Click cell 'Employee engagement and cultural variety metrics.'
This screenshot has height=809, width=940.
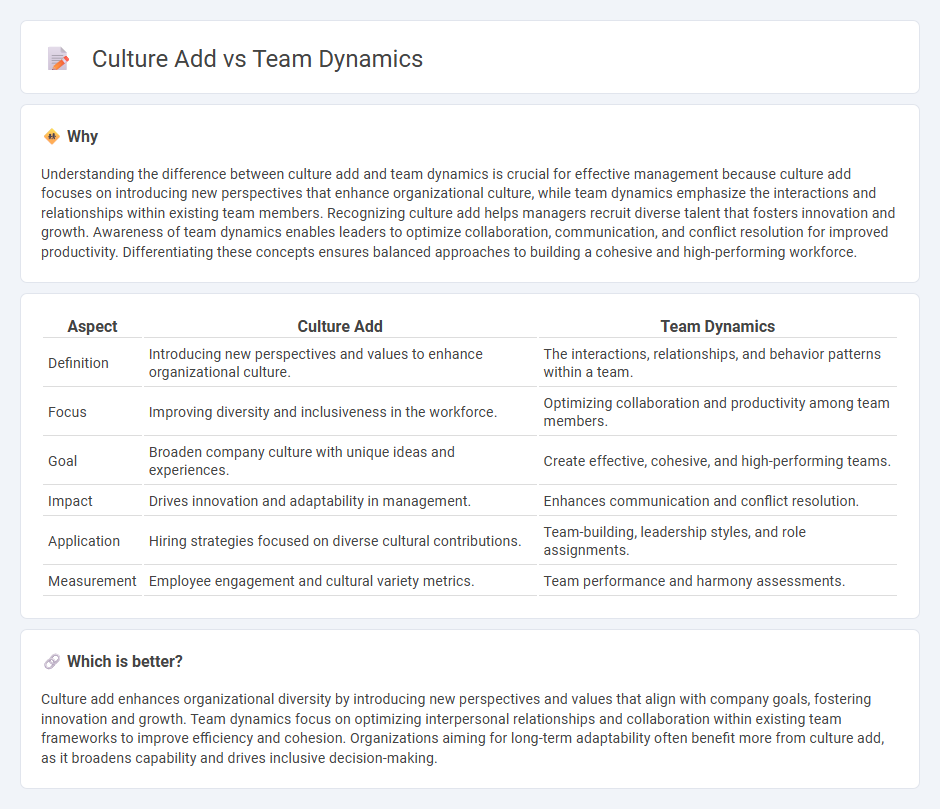pos(340,581)
